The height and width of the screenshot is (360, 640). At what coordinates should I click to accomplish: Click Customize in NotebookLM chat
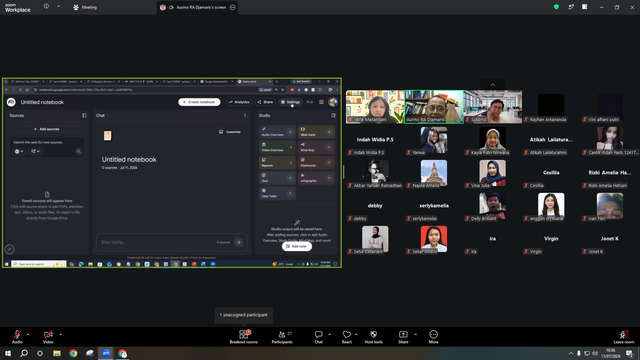(230, 132)
